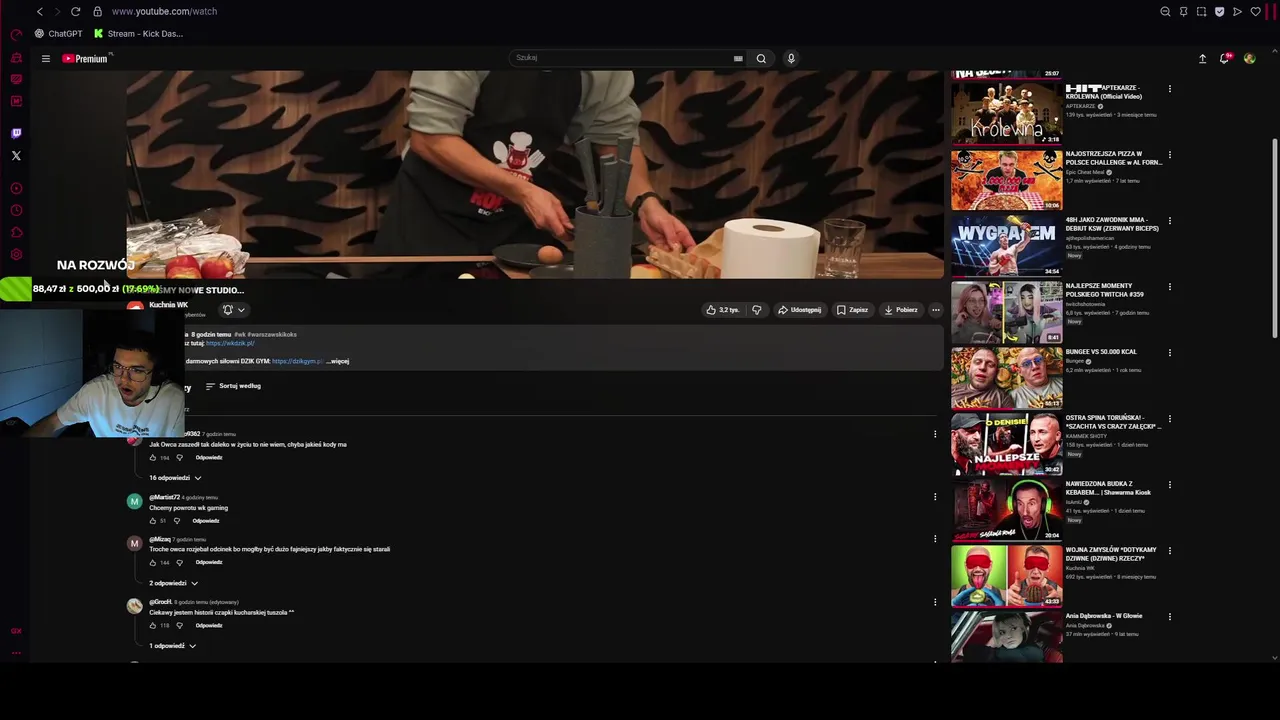Open the wkdzik.pl link in description
Viewport: 1280px width, 720px height.
coord(230,343)
